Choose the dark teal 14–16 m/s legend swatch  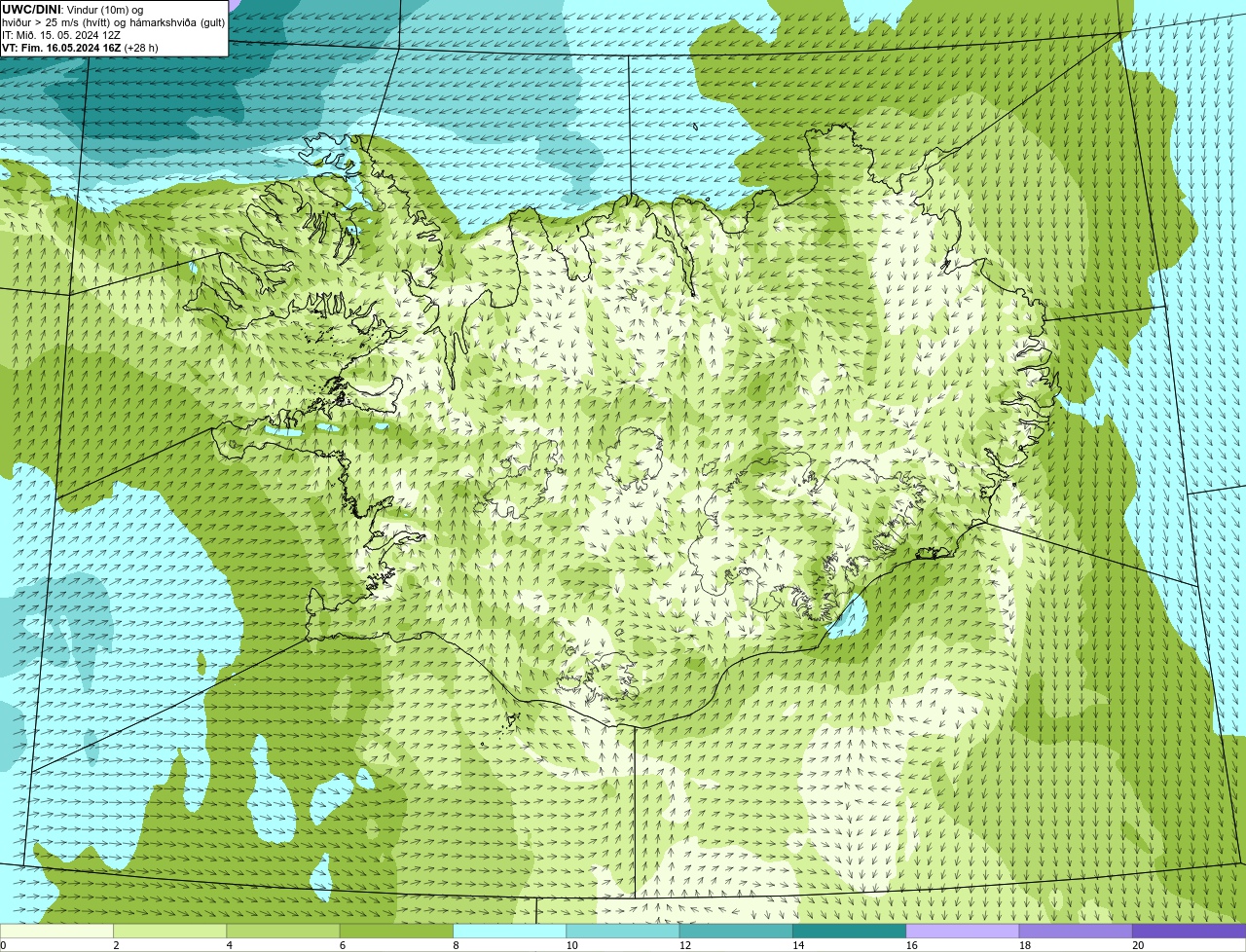pos(850,931)
